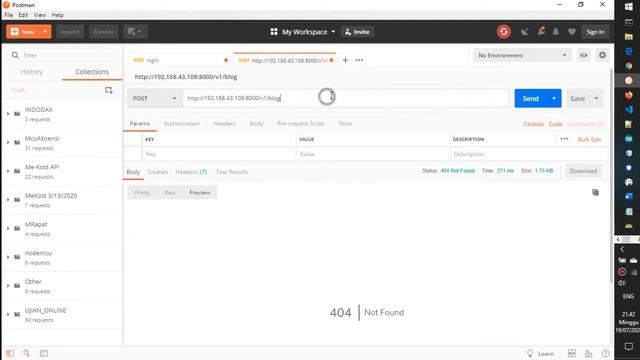Viewport: 640px width, 360px height.
Task: Click the Bulk Edit link
Action: coord(589,139)
